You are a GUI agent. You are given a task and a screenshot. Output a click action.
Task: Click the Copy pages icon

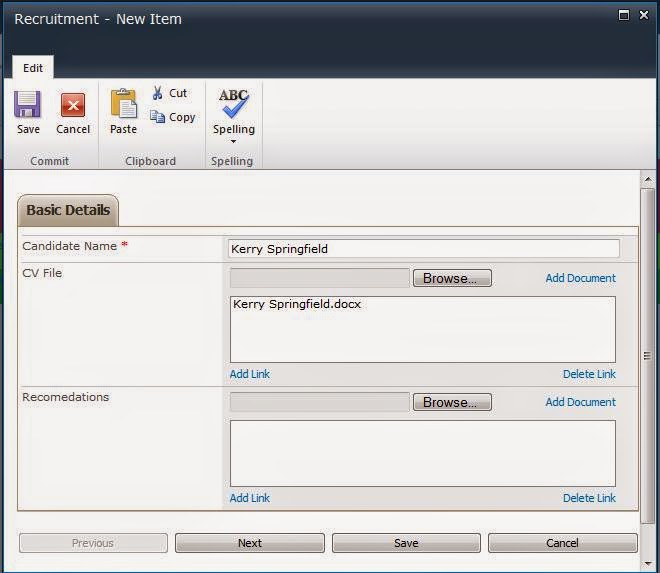(157, 116)
